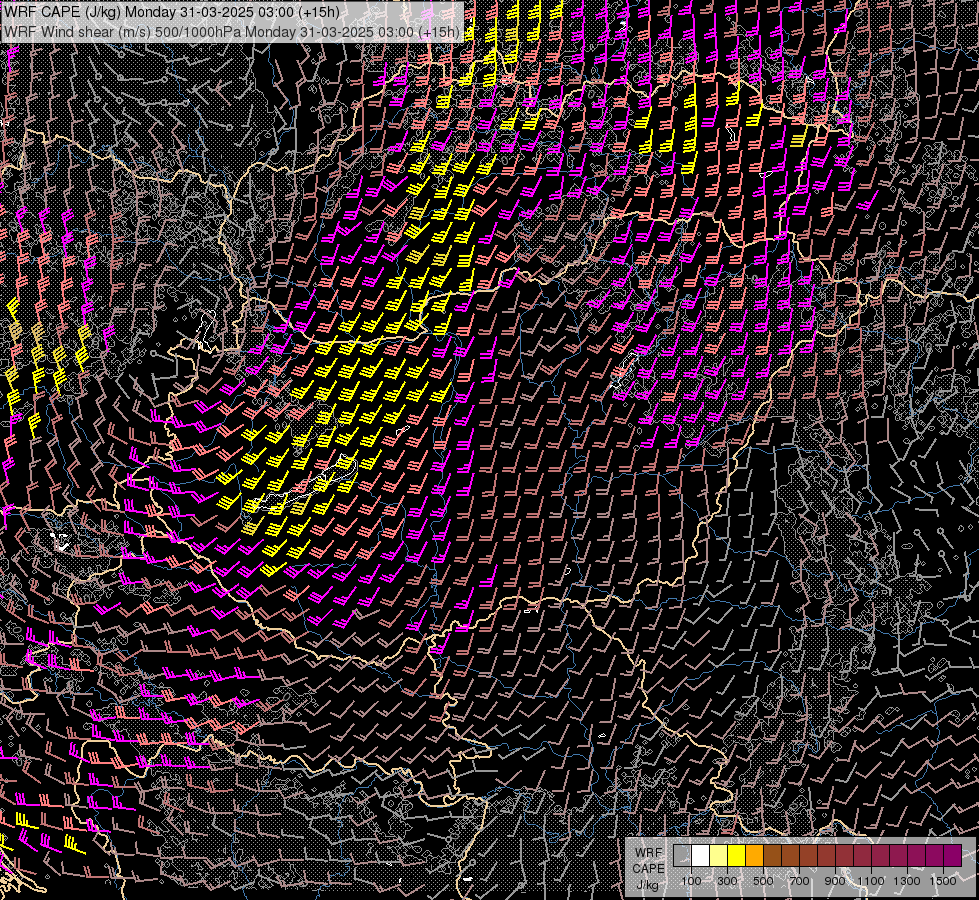Select the bright yellow legend swatch
Viewport: 979px width, 900px height.
click(x=736, y=855)
